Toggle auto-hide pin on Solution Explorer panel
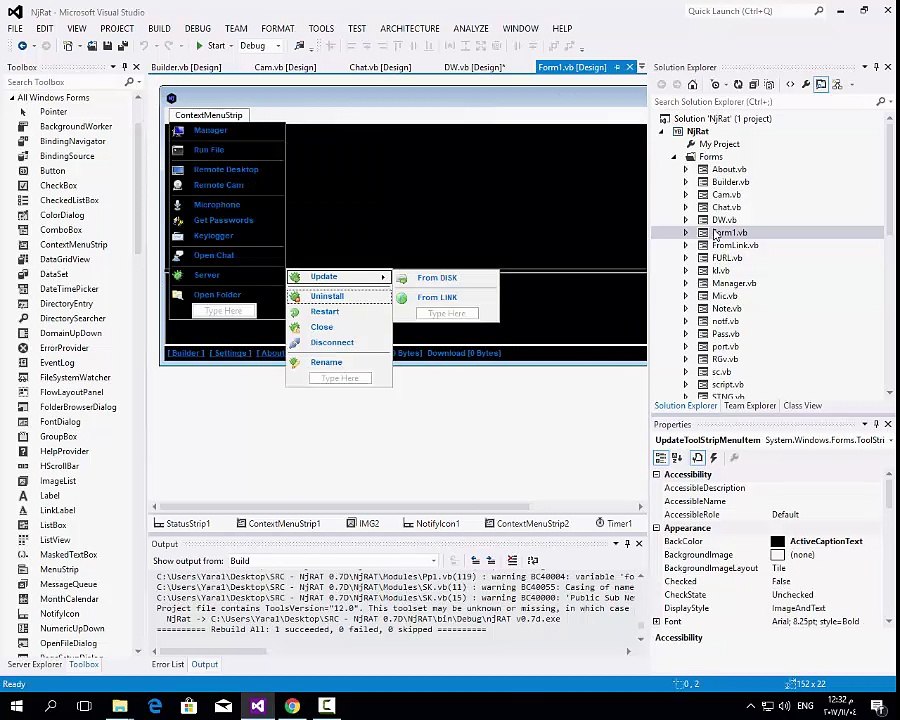This screenshot has width=900, height=720. click(x=876, y=67)
